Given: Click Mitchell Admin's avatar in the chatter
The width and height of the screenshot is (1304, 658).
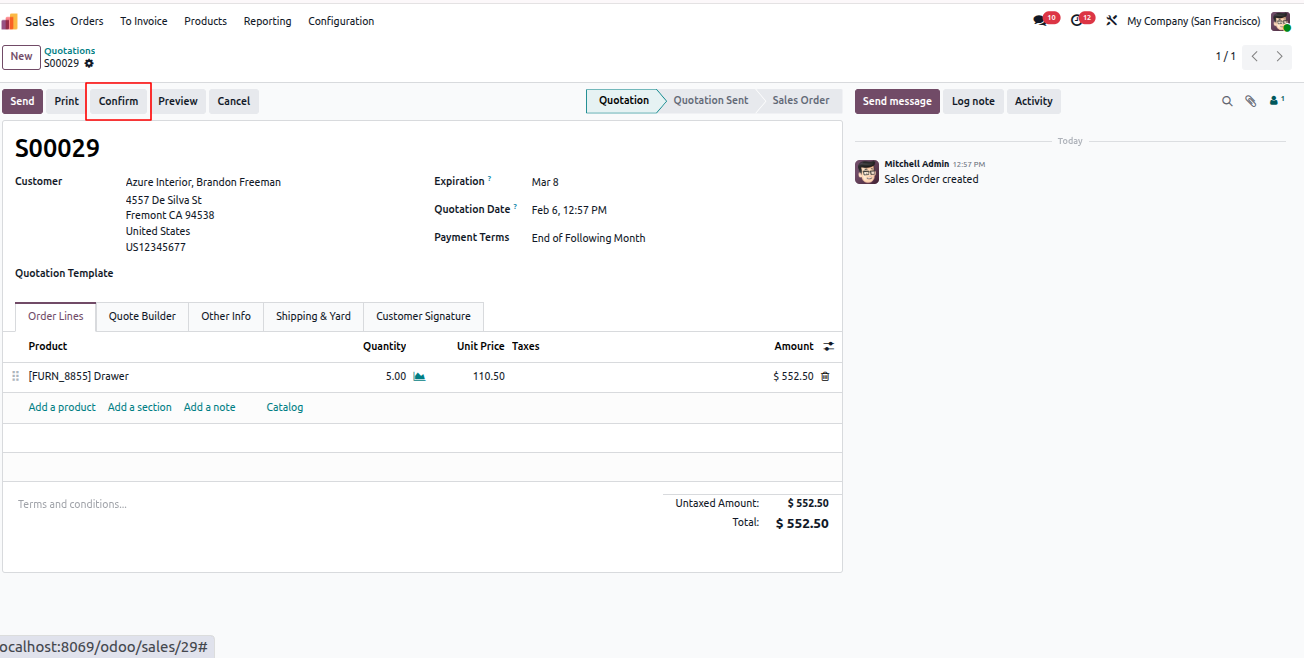Looking at the screenshot, I should 867,172.
